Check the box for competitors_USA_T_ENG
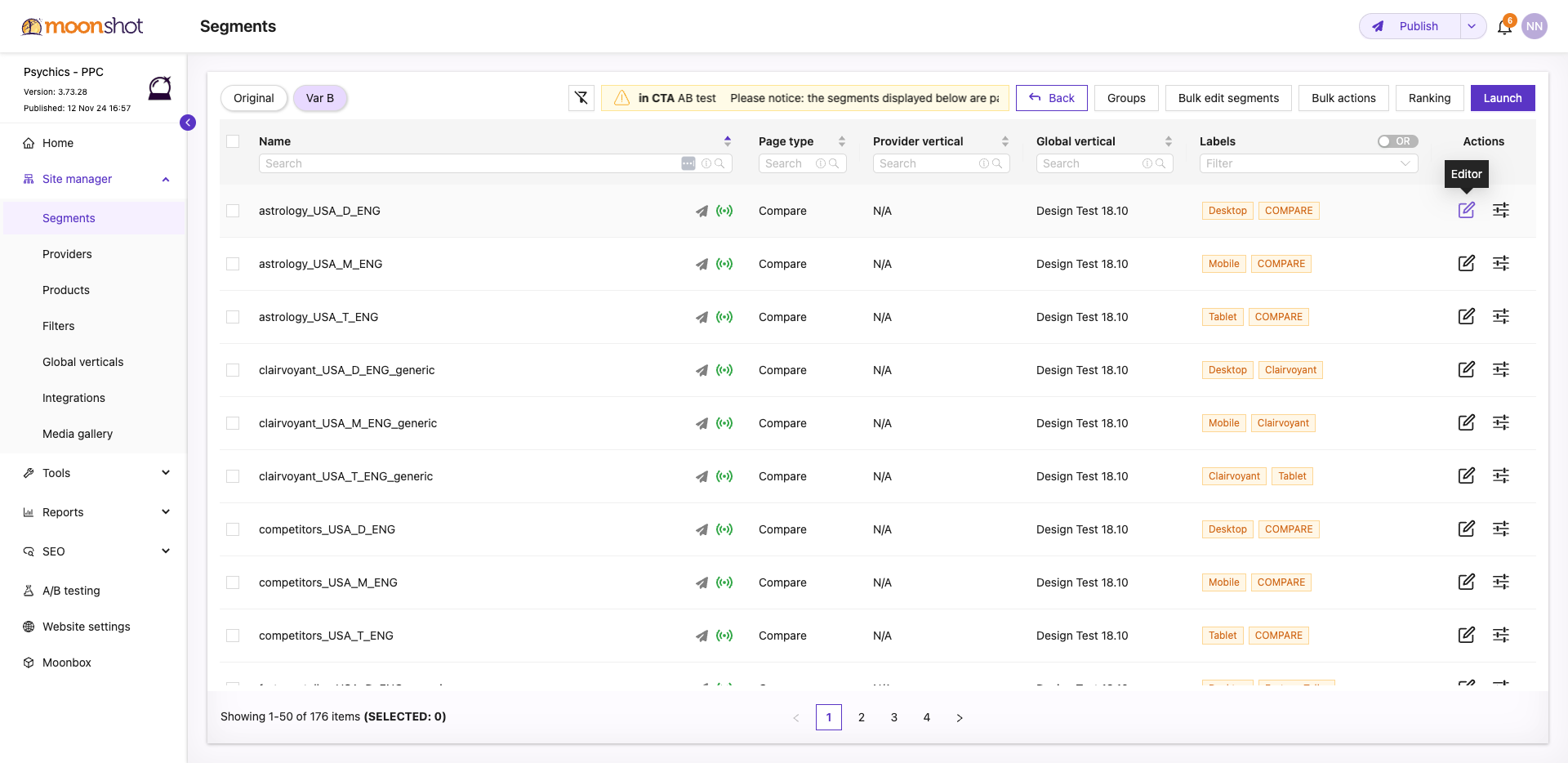 click(x=233, y=636)
